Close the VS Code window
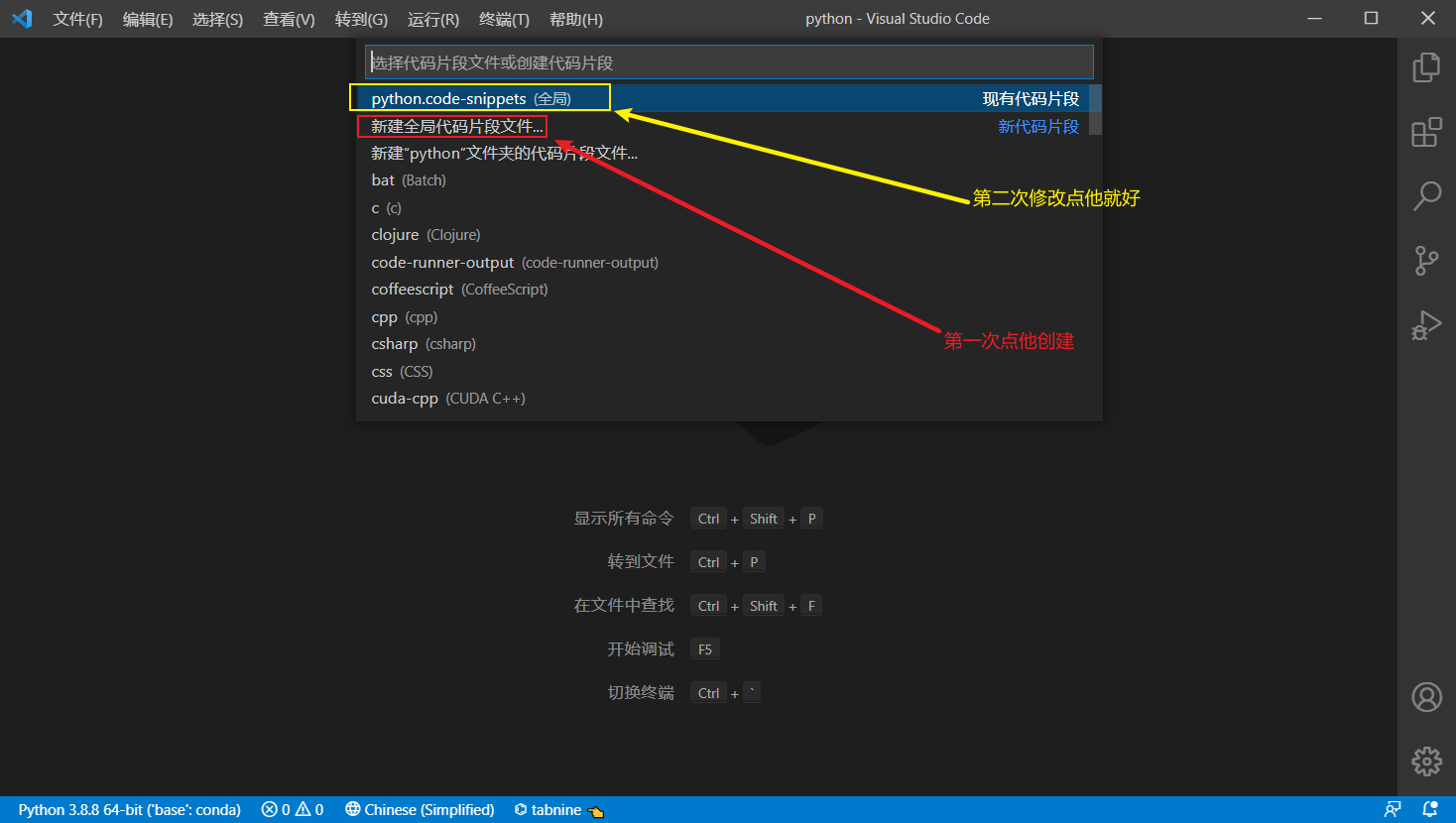 click(x=1428, y=18)
